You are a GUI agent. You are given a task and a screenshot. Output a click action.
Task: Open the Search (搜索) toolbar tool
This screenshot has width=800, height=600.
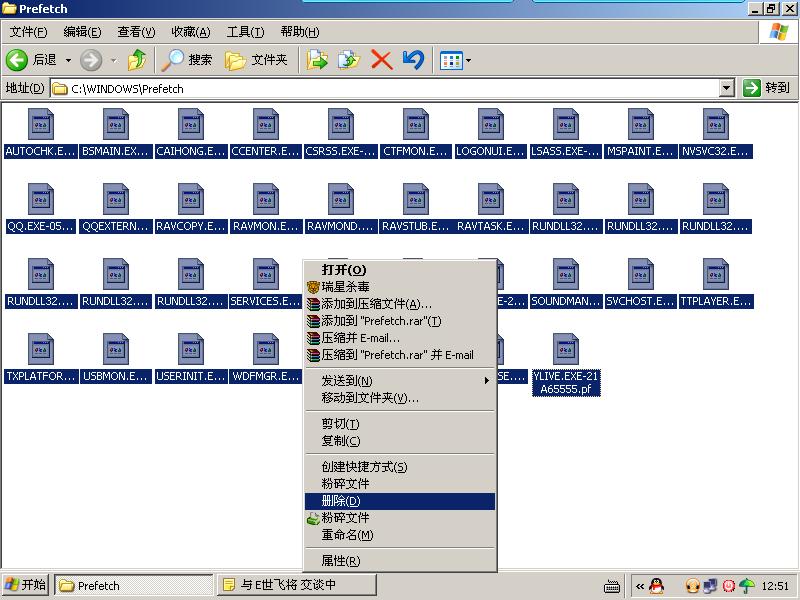point(188,60)
